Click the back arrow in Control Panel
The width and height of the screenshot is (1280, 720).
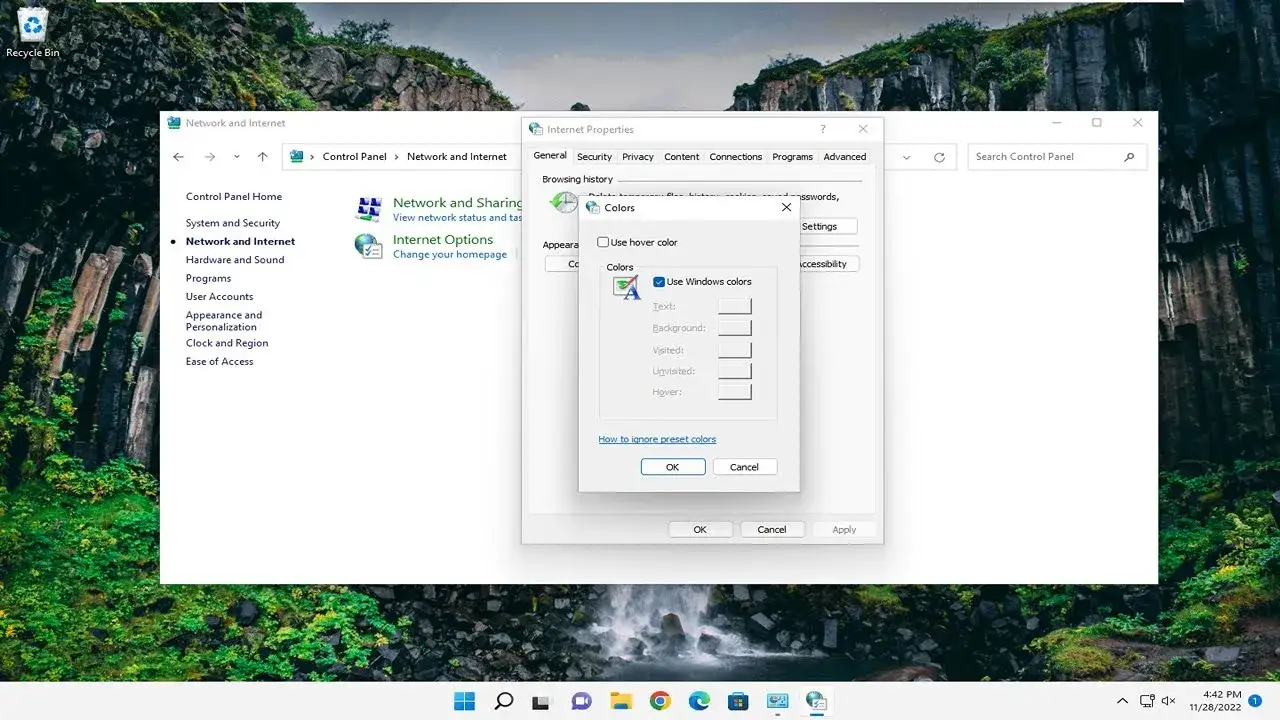178,157
